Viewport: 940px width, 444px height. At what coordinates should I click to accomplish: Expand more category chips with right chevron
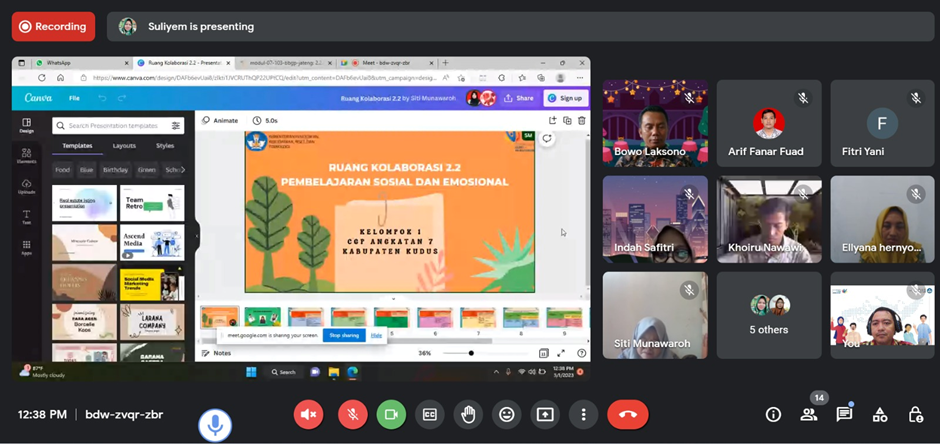click(x=182, y=170)
